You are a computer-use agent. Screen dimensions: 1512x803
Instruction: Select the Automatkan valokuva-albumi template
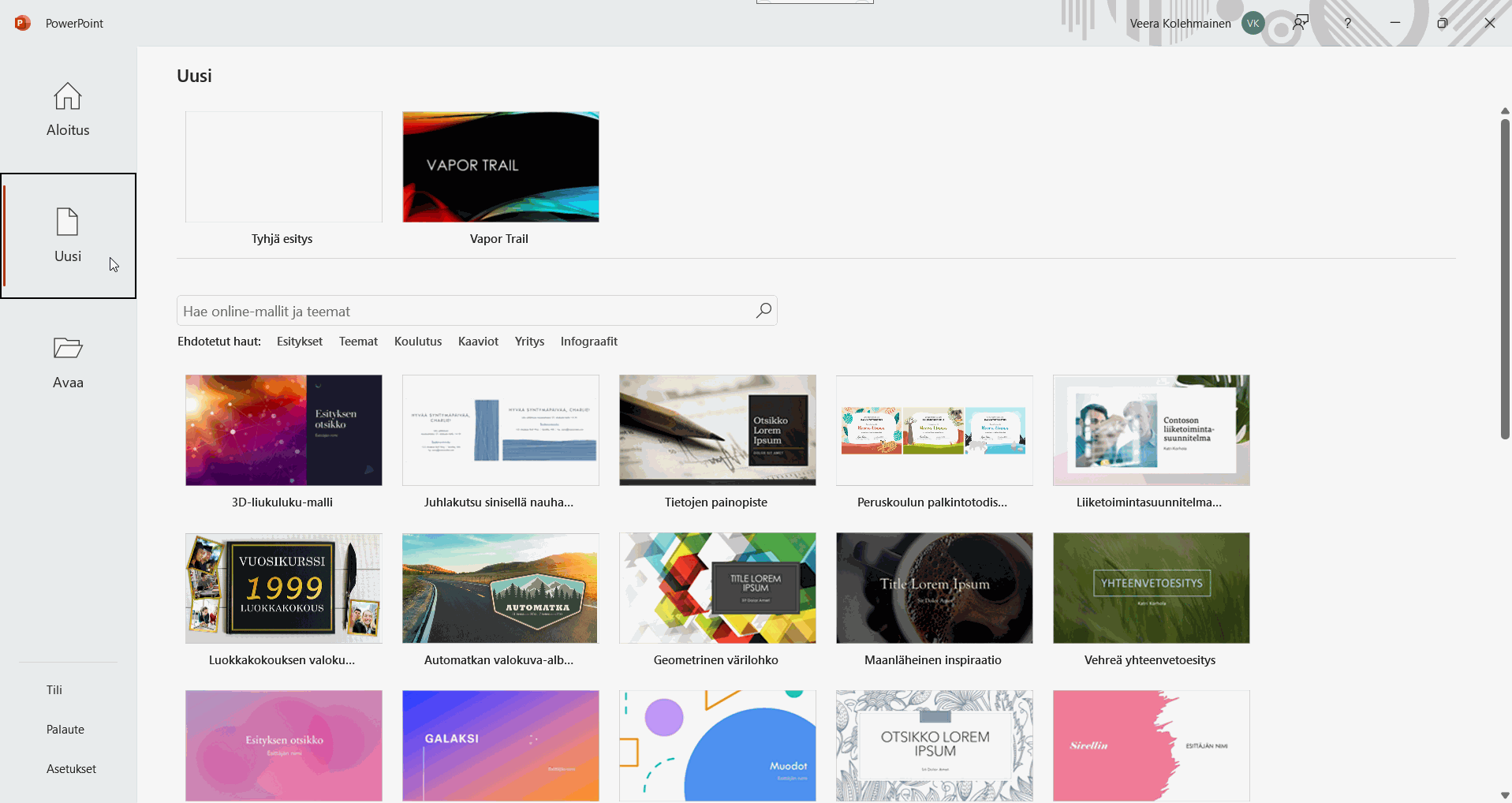[x=501, y=588]
